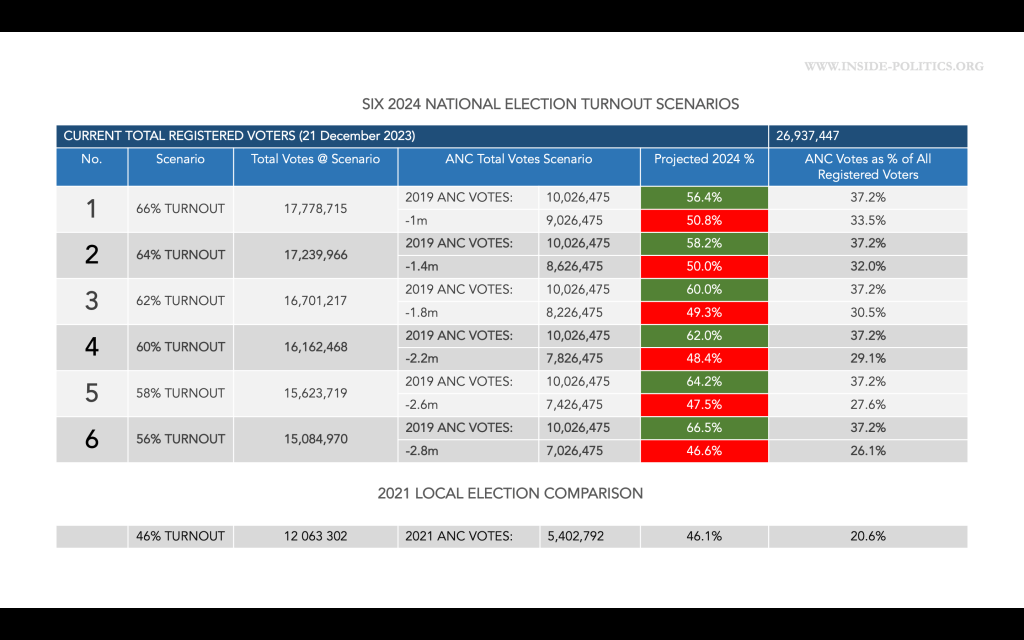Viewport: 1024px width, 640px height.
Task: Select scenario number 6 in the No. column
Action: (92, 439)
